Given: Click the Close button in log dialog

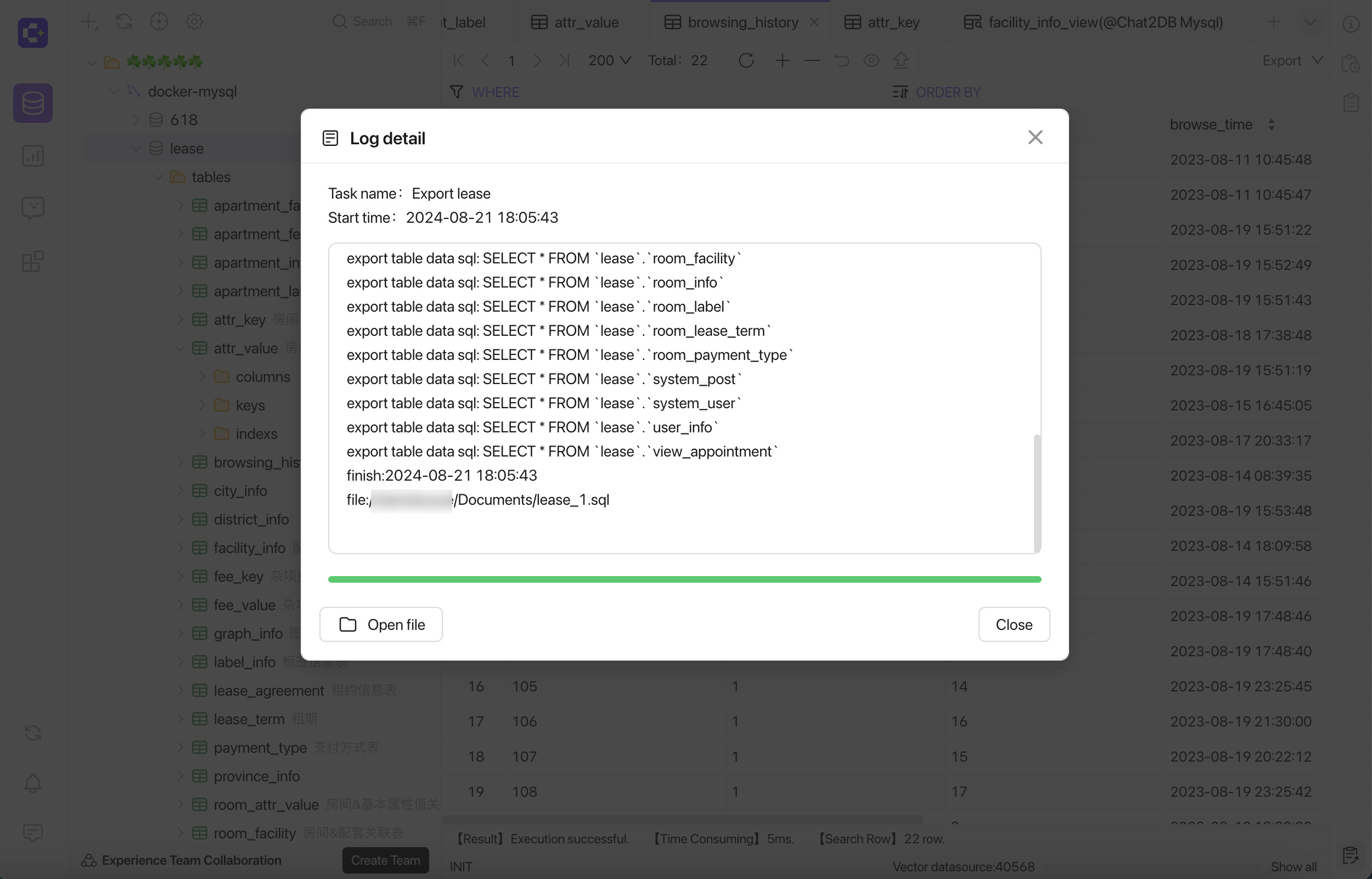Looking at the screenshot, I should point(1014,624).
